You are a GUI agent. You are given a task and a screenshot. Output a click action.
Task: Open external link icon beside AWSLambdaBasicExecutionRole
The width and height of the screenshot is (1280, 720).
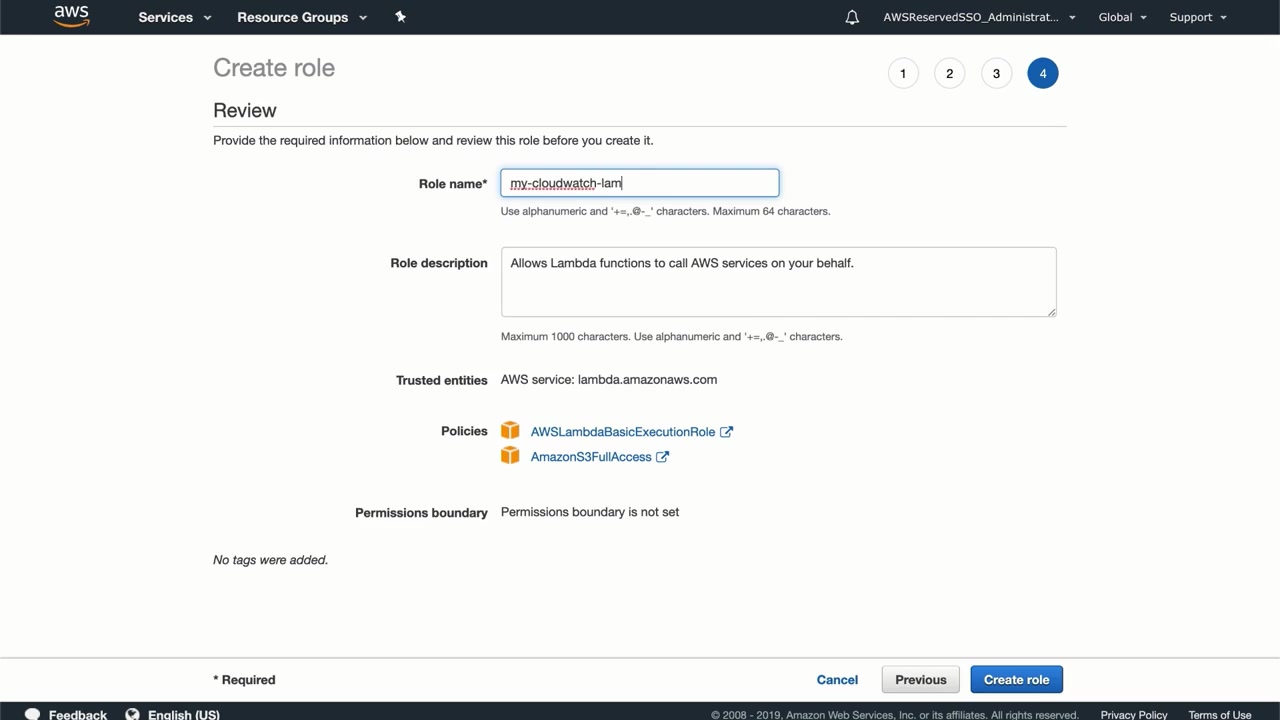tap(727, 432)
